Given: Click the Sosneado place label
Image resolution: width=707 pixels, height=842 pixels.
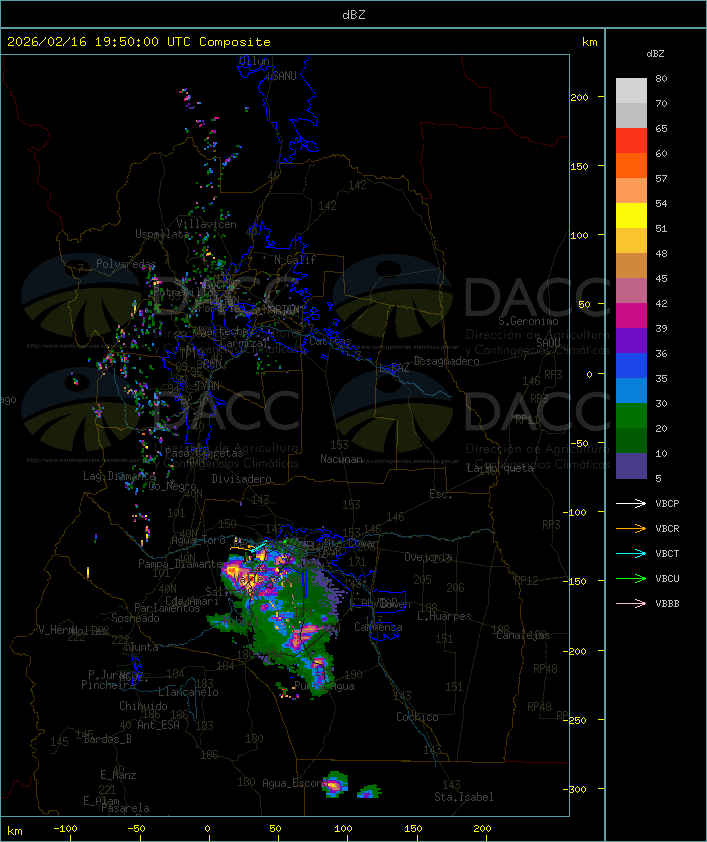Looking at the screenshot, I should (135, 618).
